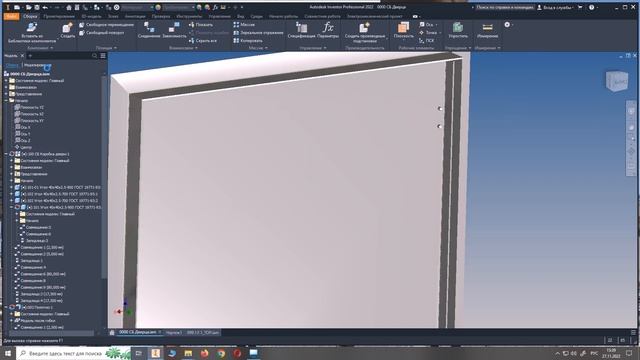Click Undo arrow in quick access toolbar
This screenshot has width=640, height=360.
pos(45,7)
